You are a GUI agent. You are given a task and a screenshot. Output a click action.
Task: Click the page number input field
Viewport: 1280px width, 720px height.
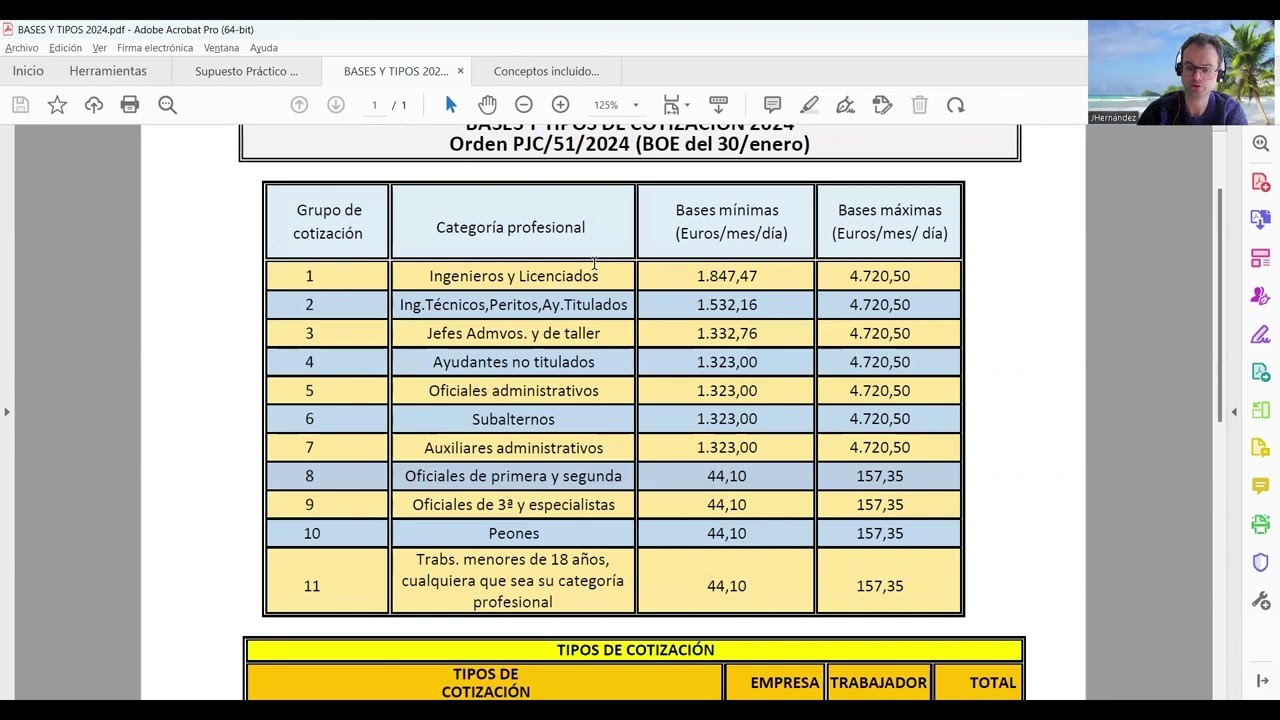(x=374, y=105)
